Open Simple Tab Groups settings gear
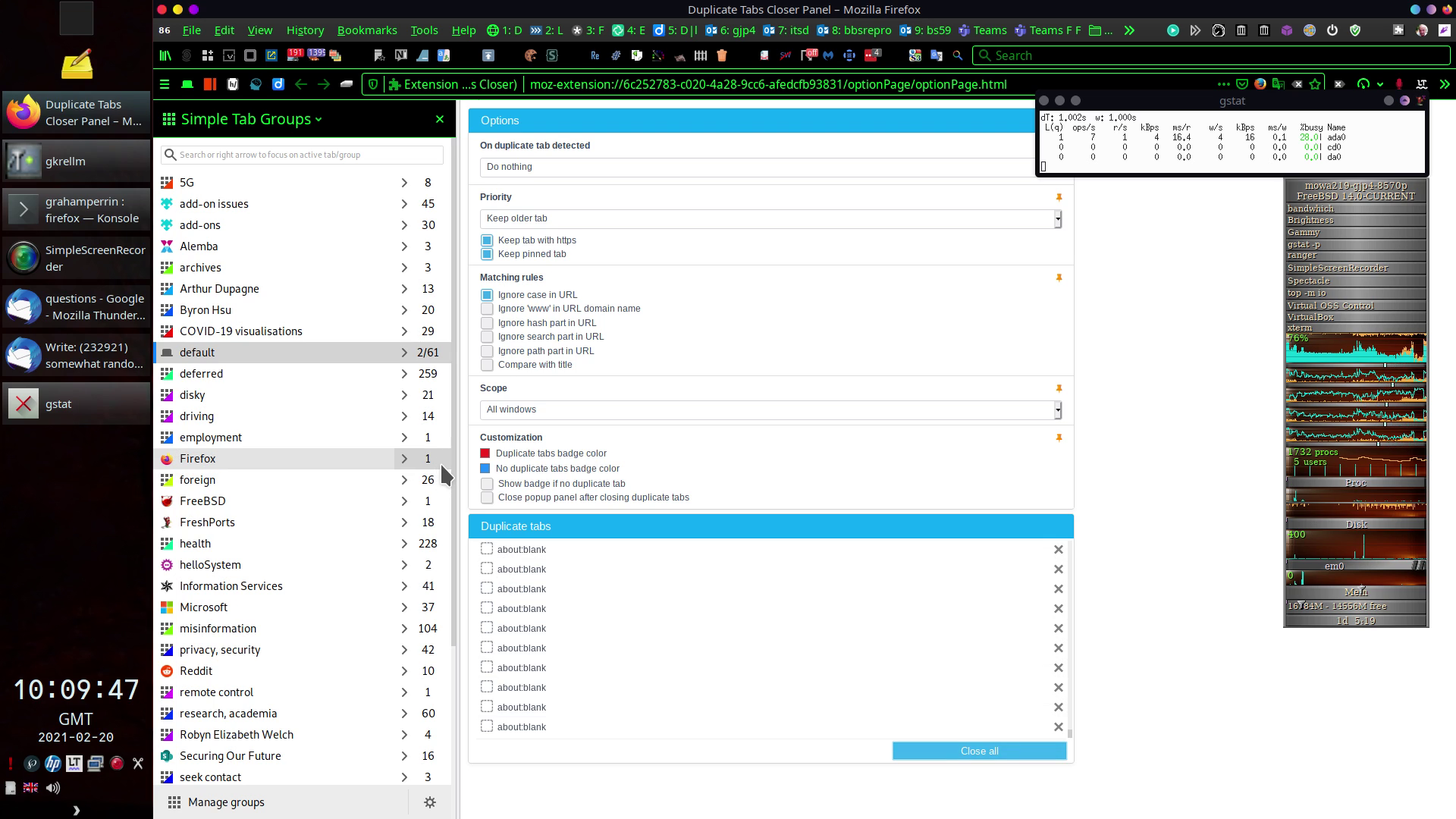 (430, 802)
